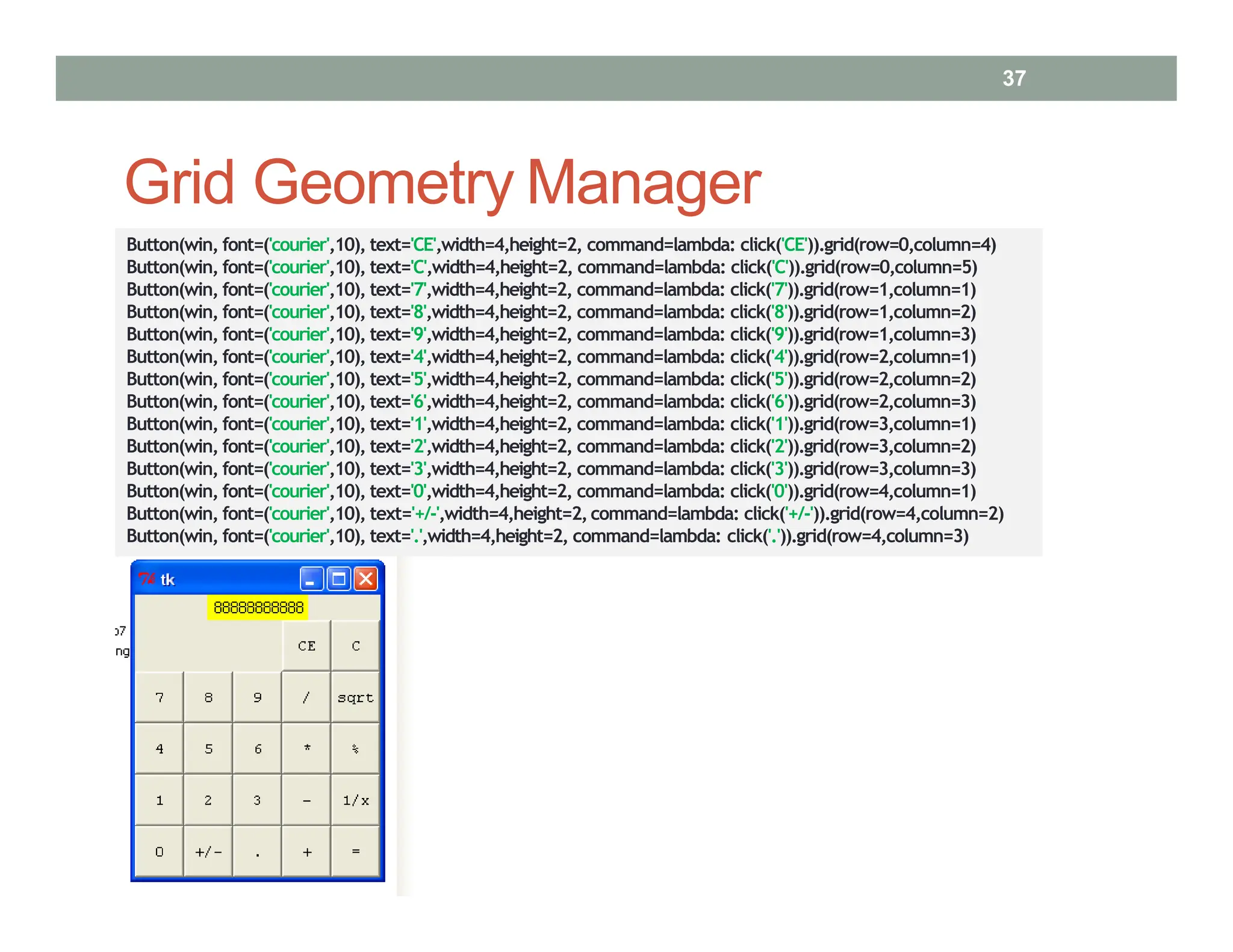
Task: Tap the 0 key on calculator
Action: 160,852
